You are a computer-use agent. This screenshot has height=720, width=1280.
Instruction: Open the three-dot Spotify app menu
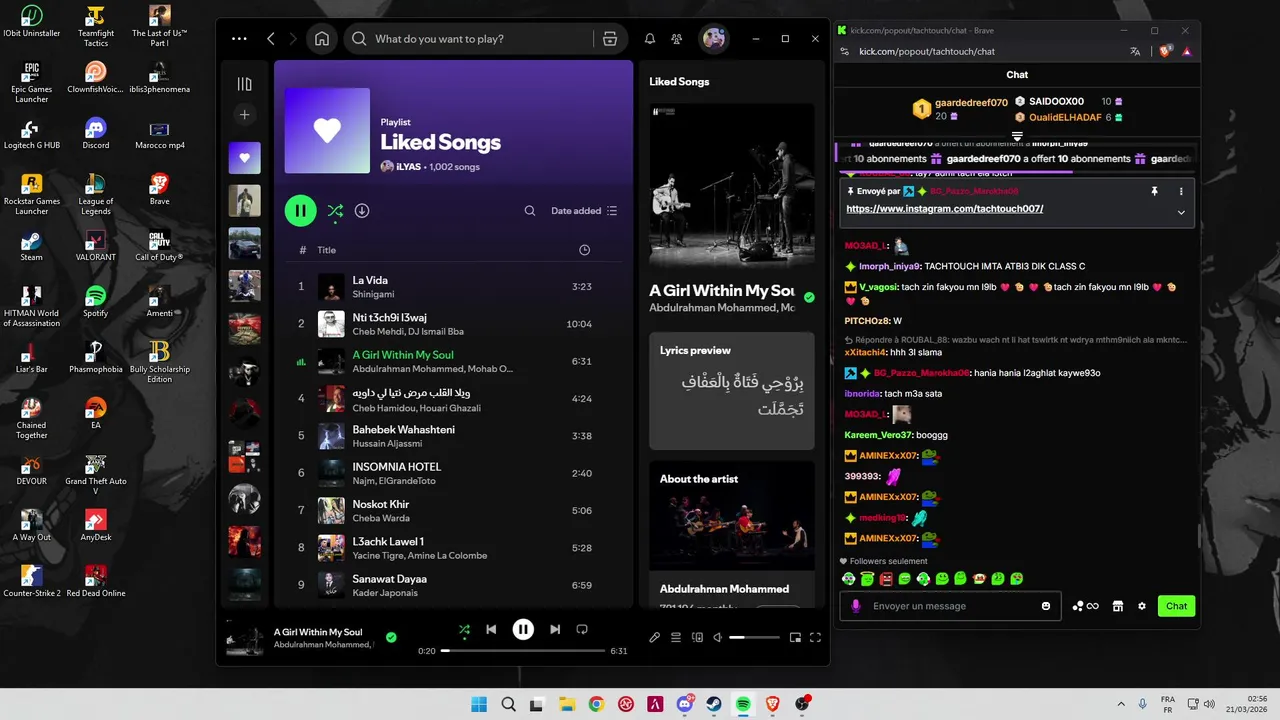coord(239,39)
